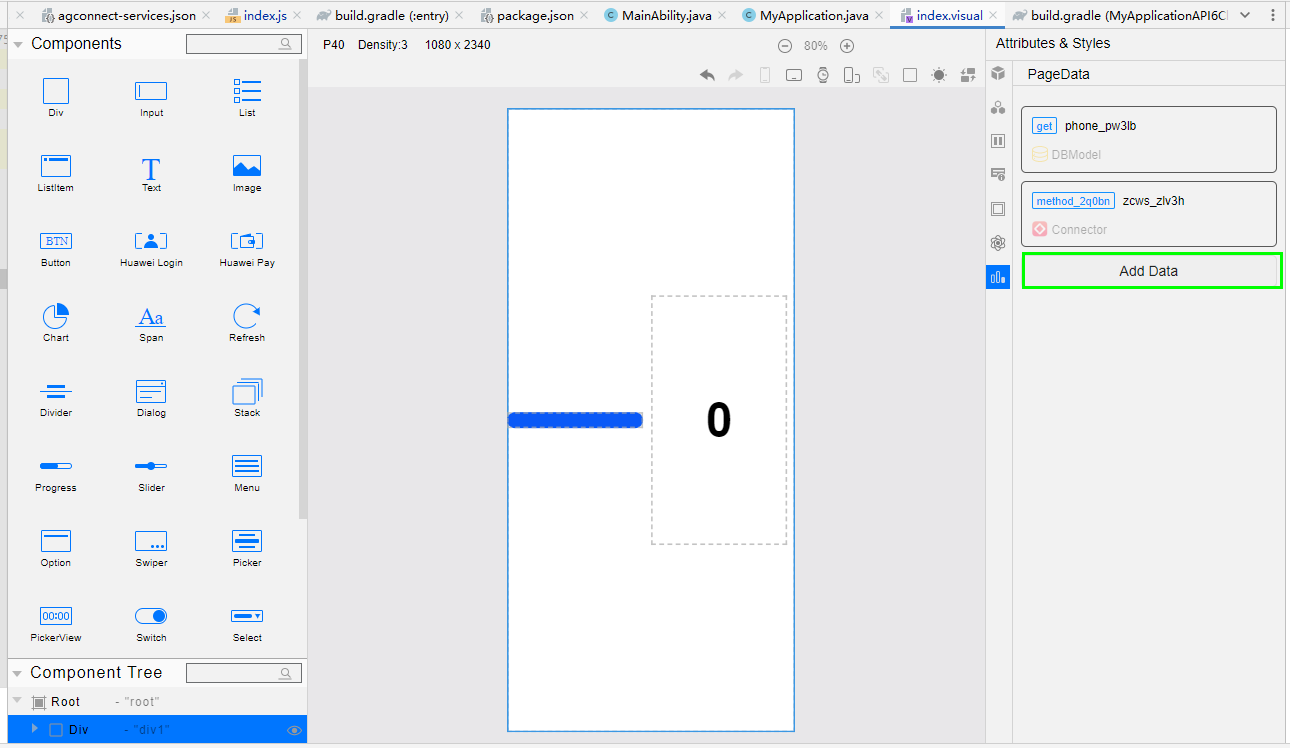
Task: Open the editor tab options menu
Action: pos(1273,15)
